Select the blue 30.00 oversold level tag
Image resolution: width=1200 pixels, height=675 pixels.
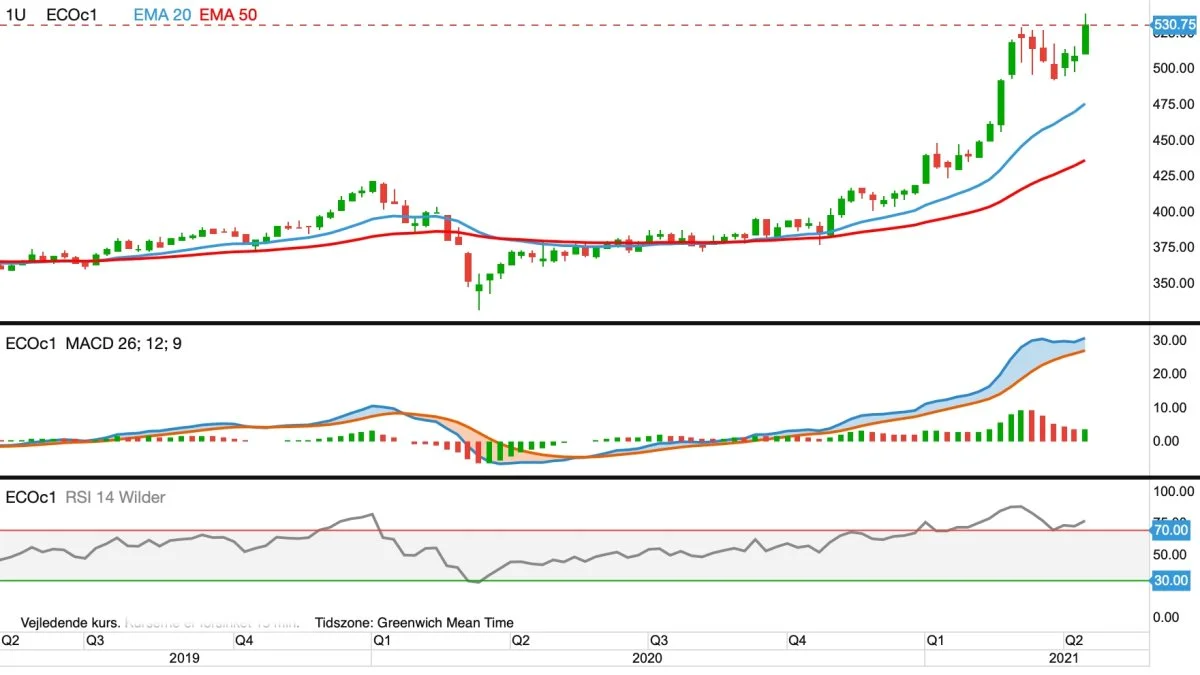point(1171,580)
